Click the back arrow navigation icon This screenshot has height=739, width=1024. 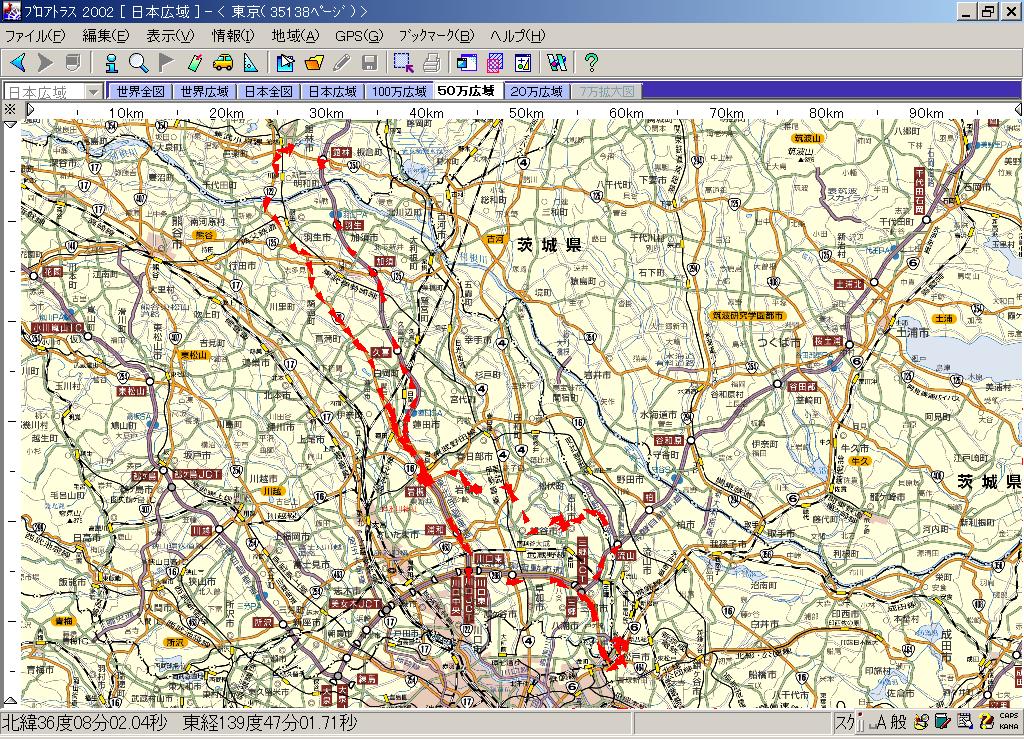[x=17, y=63]
